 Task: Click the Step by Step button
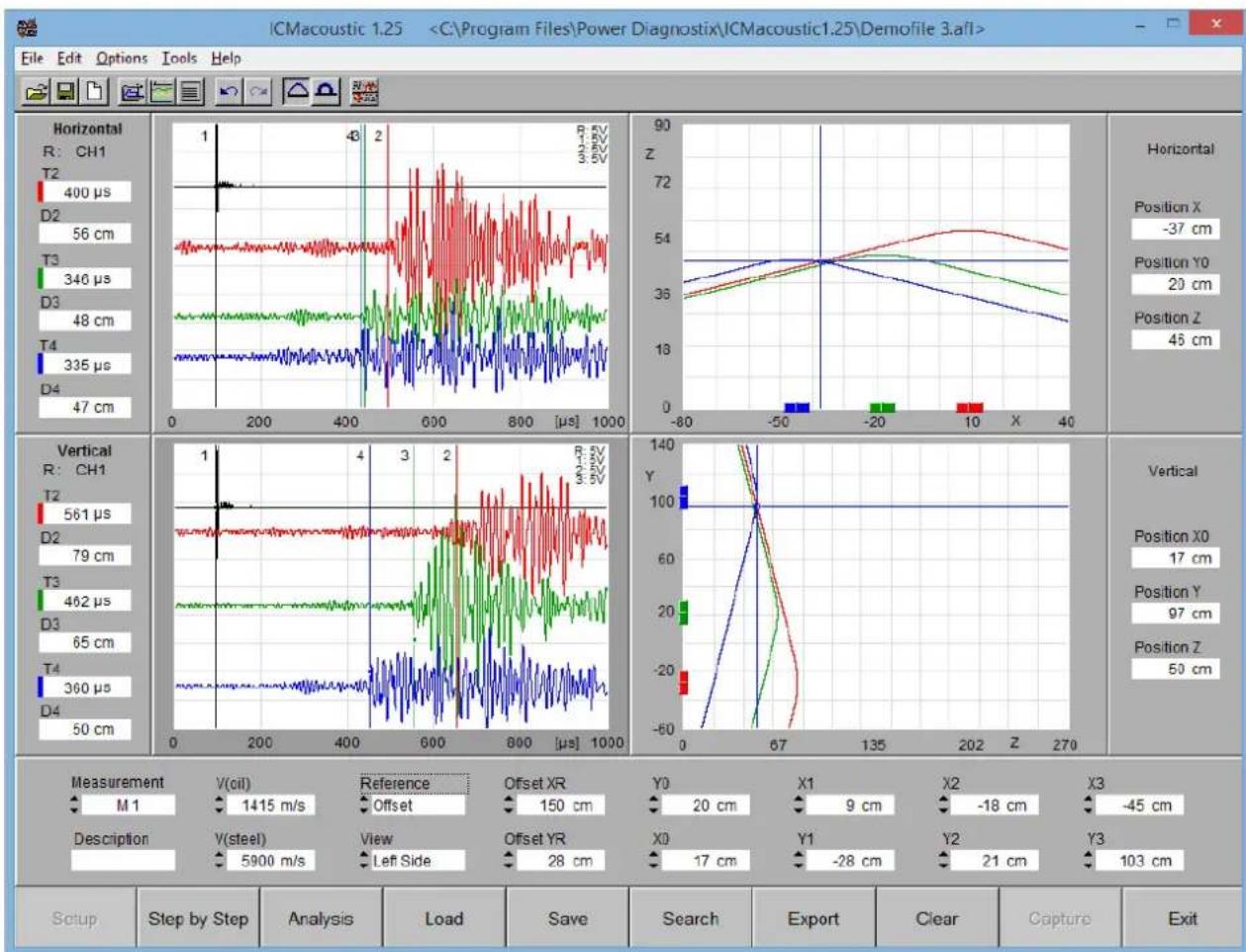click(x=198, y=918)
